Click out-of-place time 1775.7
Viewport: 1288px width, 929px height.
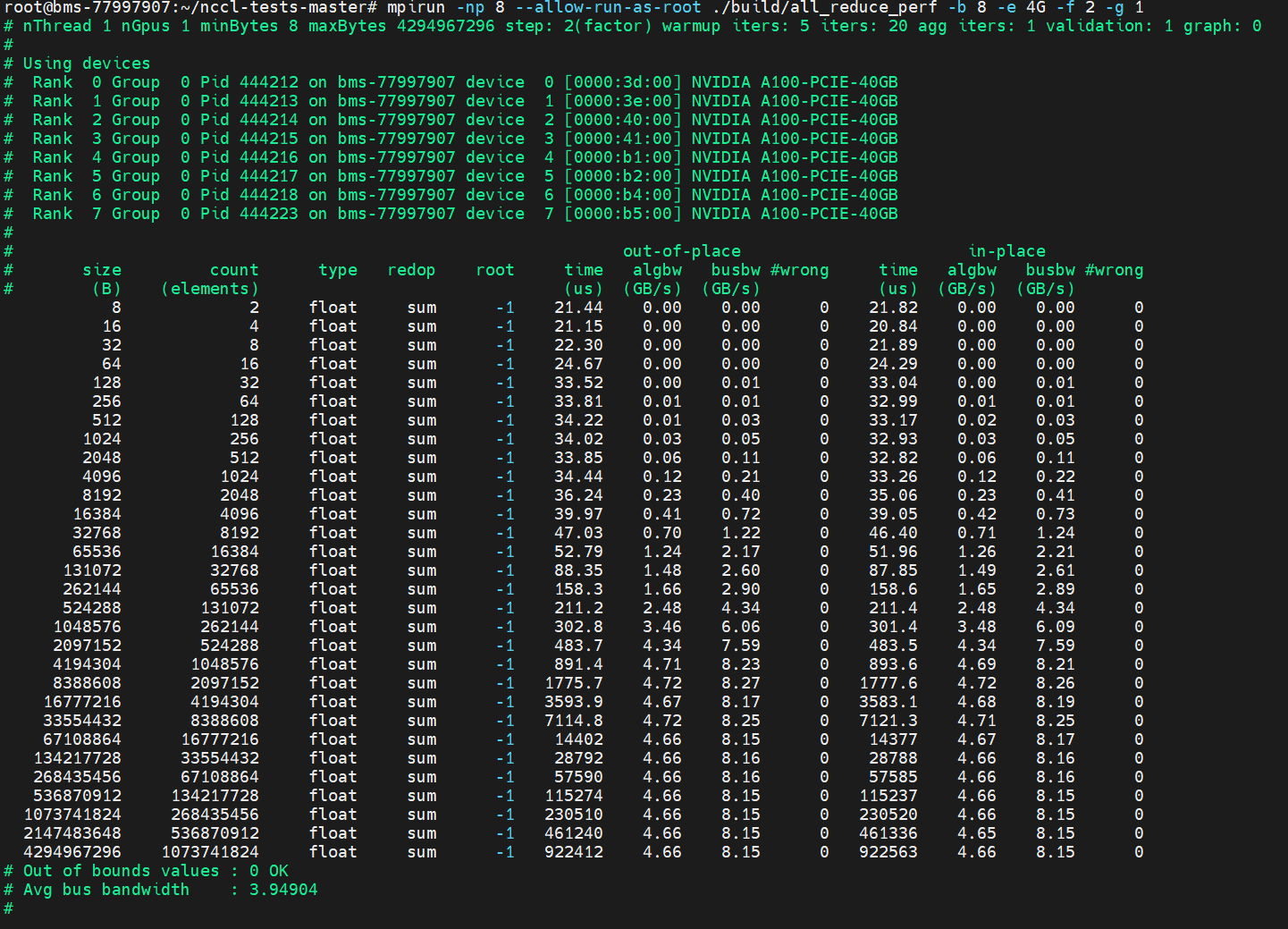(574, 683)
